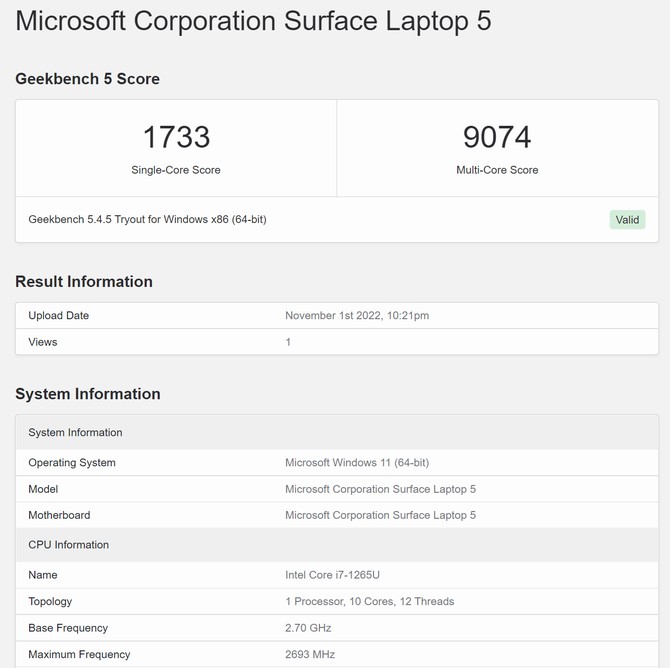The image size is (670, 668).
Task: Select the Views count value 1
Action: coord(288,342)
